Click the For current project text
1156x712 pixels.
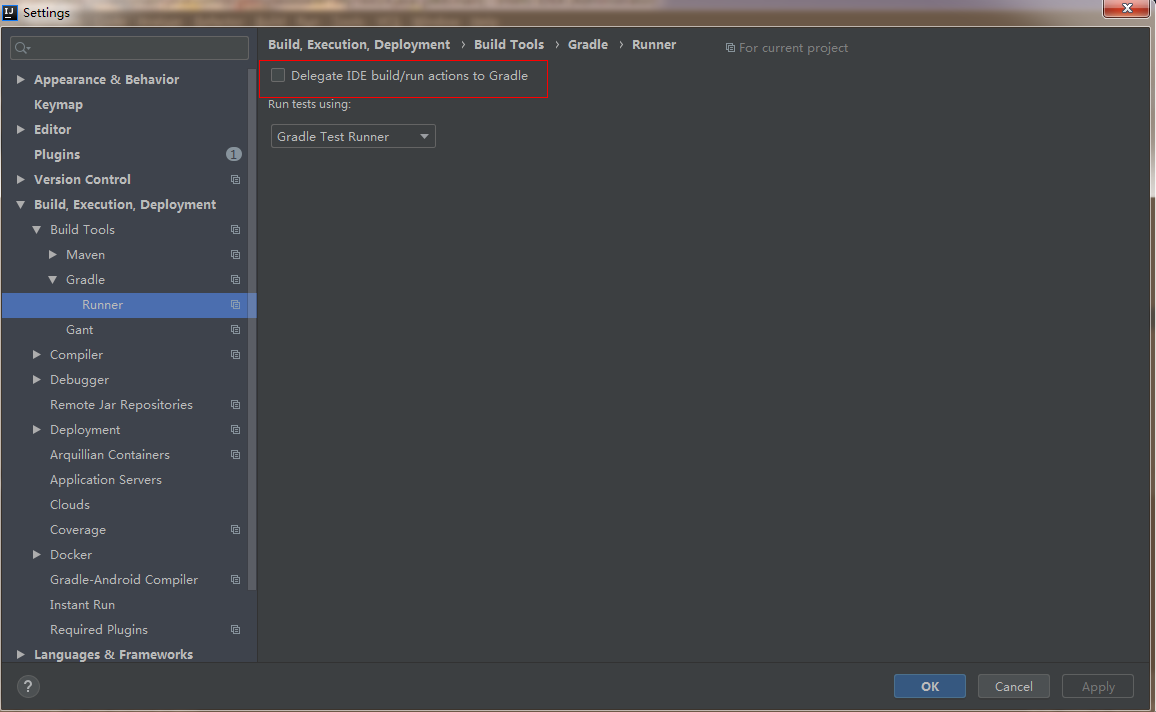pos(793,48)
